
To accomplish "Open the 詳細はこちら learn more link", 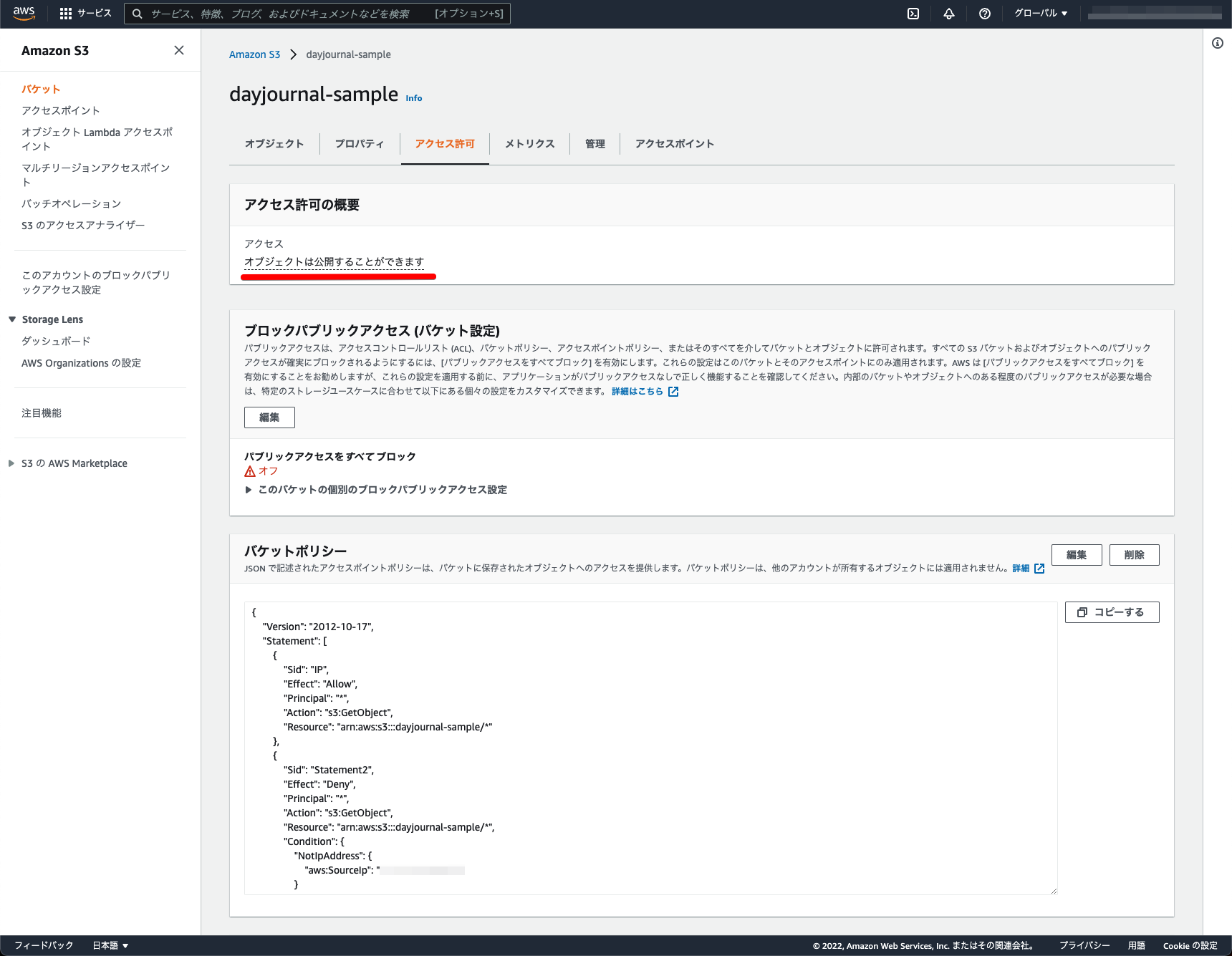I will (637, 392).
